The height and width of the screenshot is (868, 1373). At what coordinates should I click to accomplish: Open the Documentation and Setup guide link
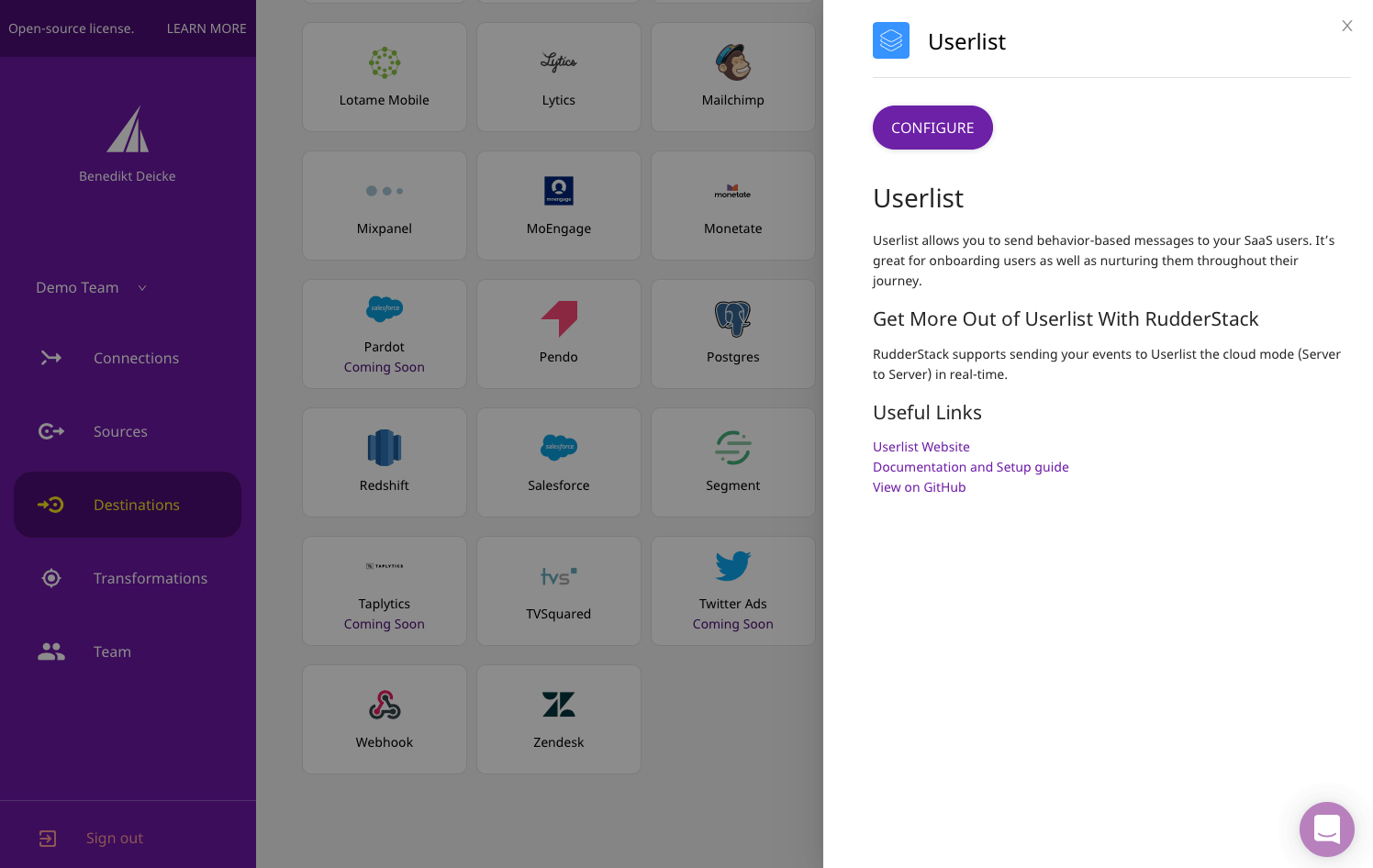pyautogui.click(x=970, y=467)
